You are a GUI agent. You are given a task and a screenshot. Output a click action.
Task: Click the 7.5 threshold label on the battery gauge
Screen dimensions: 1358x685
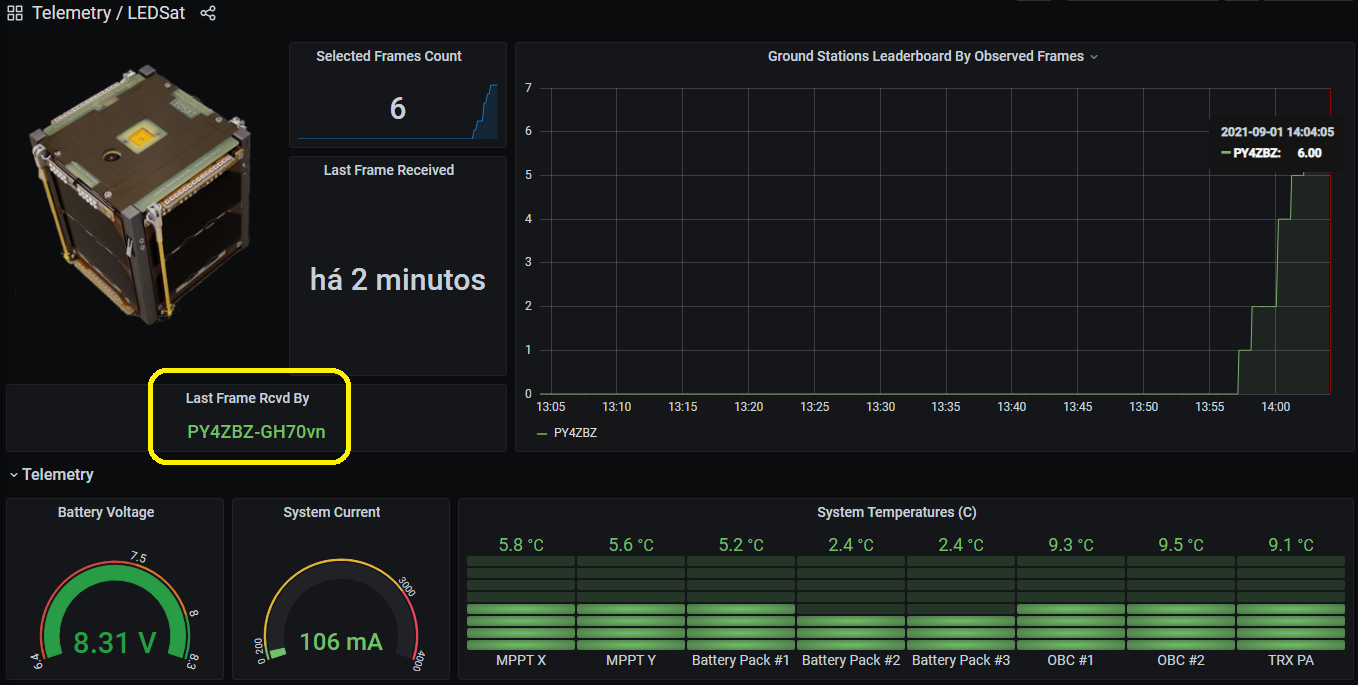(x=138, y=559)
